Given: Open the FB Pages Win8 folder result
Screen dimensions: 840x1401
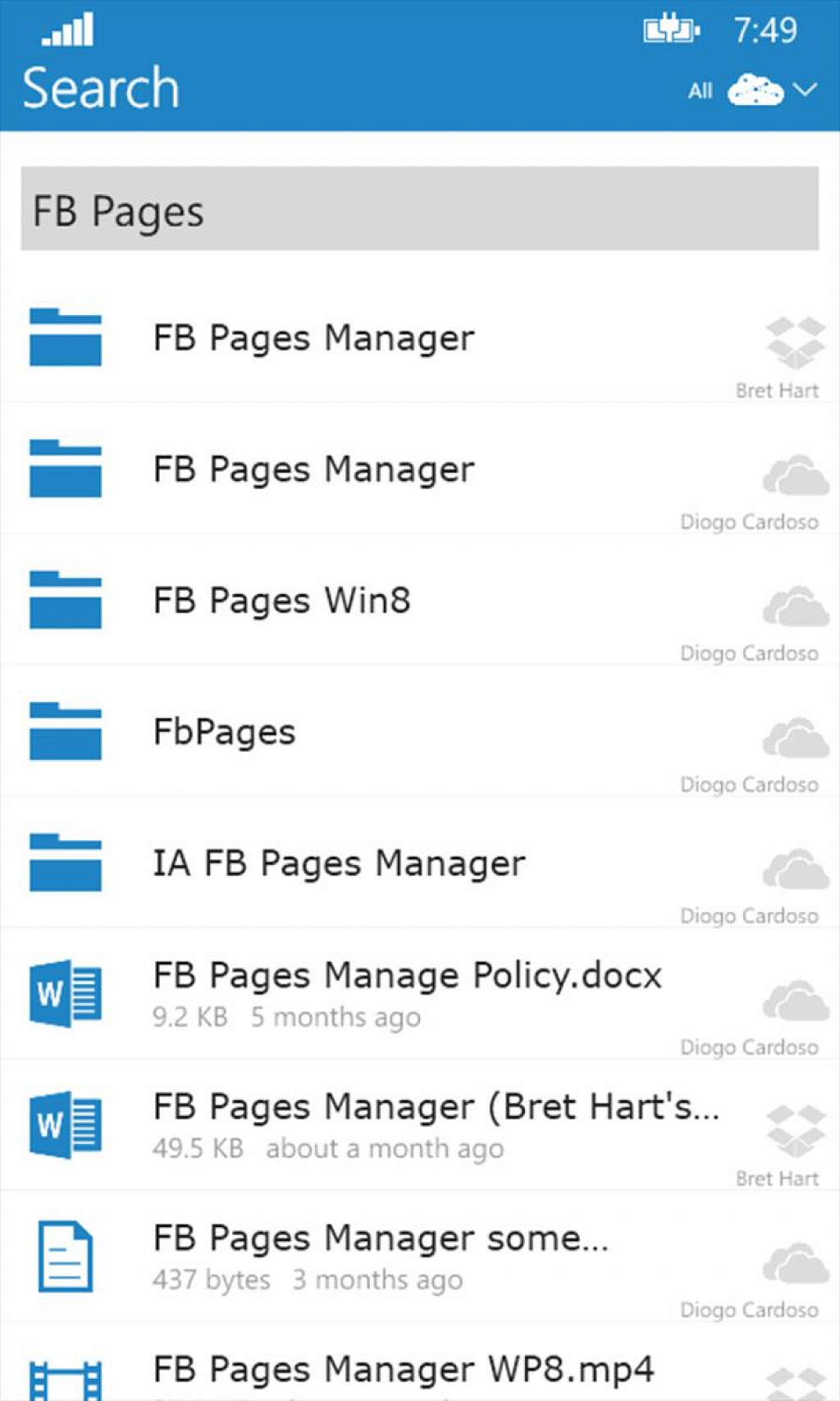Looking at the screenshot, I should tap(420, 600).
